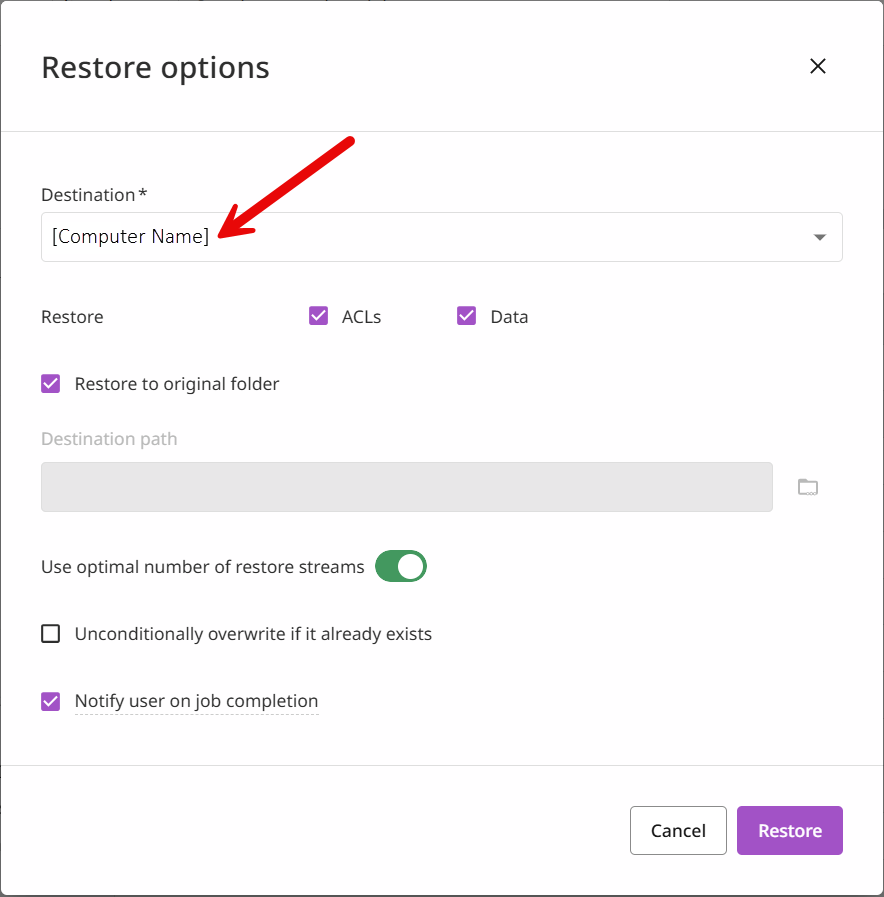The image size is (884, 897).
Task: Click the purple Restore button
Action: 789,831
